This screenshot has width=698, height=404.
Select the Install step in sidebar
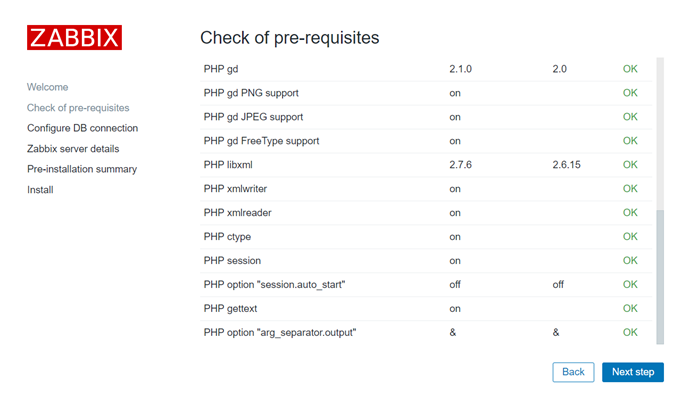(40, 190)
